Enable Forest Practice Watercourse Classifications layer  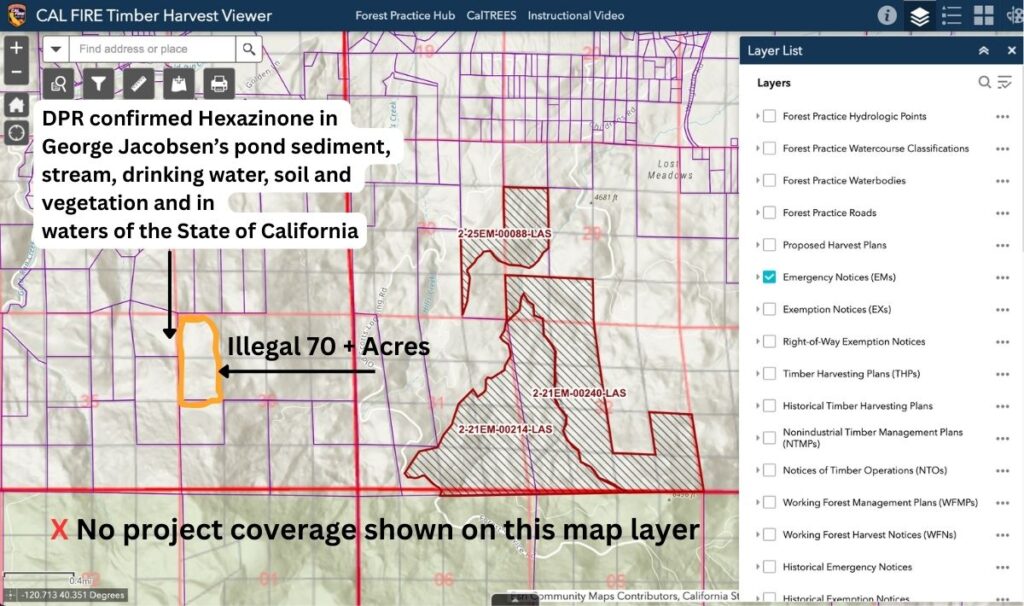click(769, 148)
